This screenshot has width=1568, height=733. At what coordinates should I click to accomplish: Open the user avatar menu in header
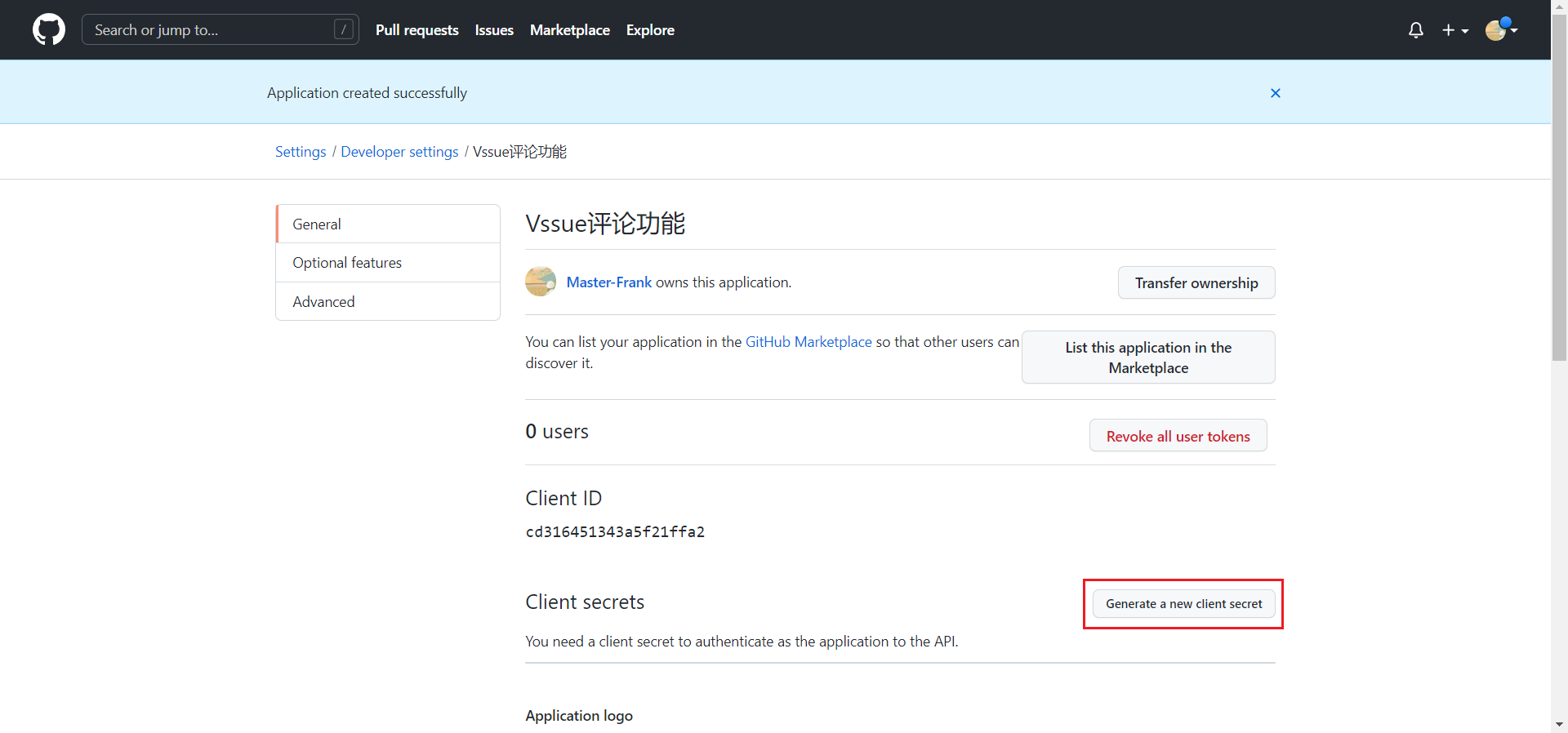click(x=1501, y=30)
